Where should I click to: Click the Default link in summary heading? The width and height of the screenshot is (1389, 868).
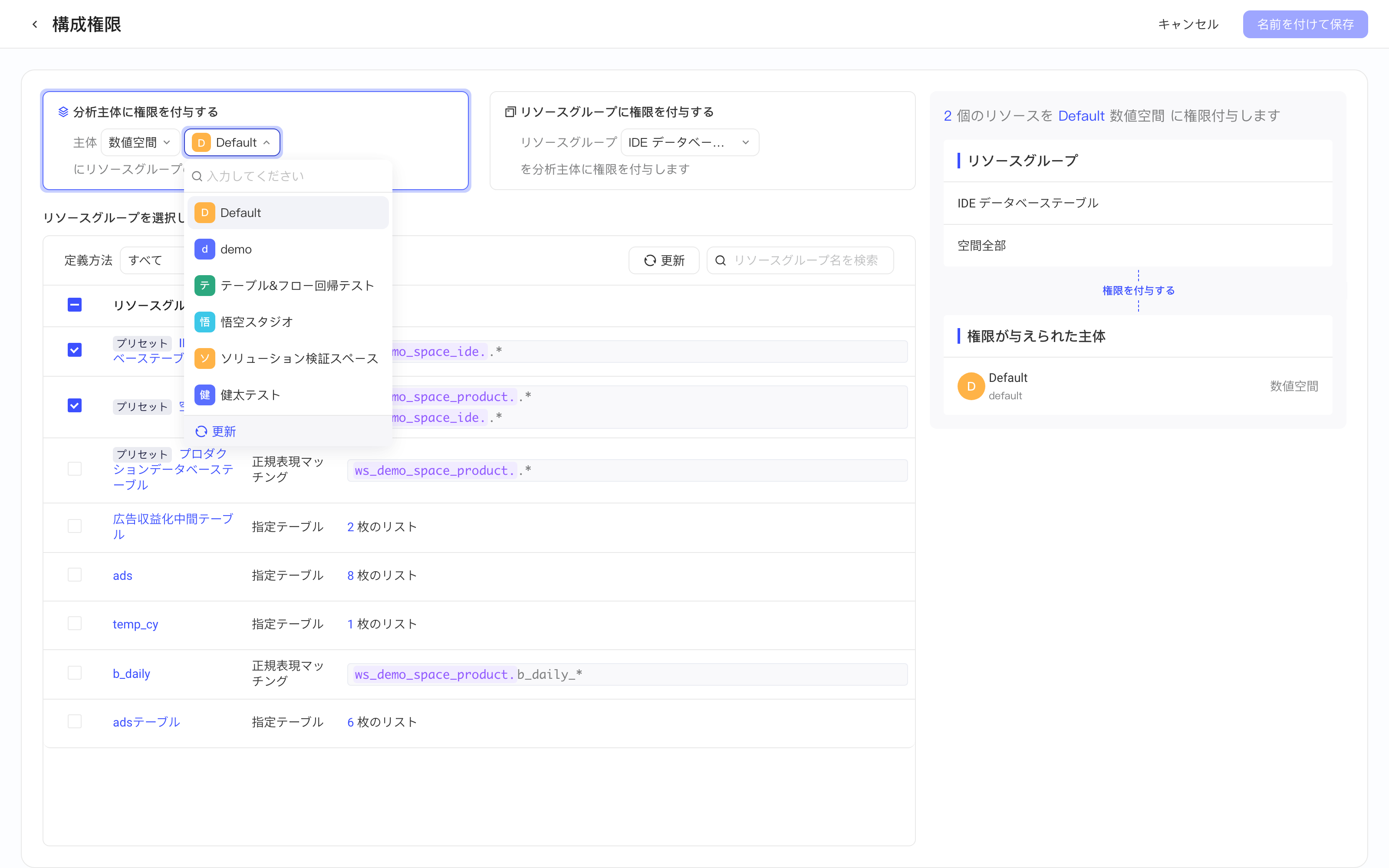1081,116
